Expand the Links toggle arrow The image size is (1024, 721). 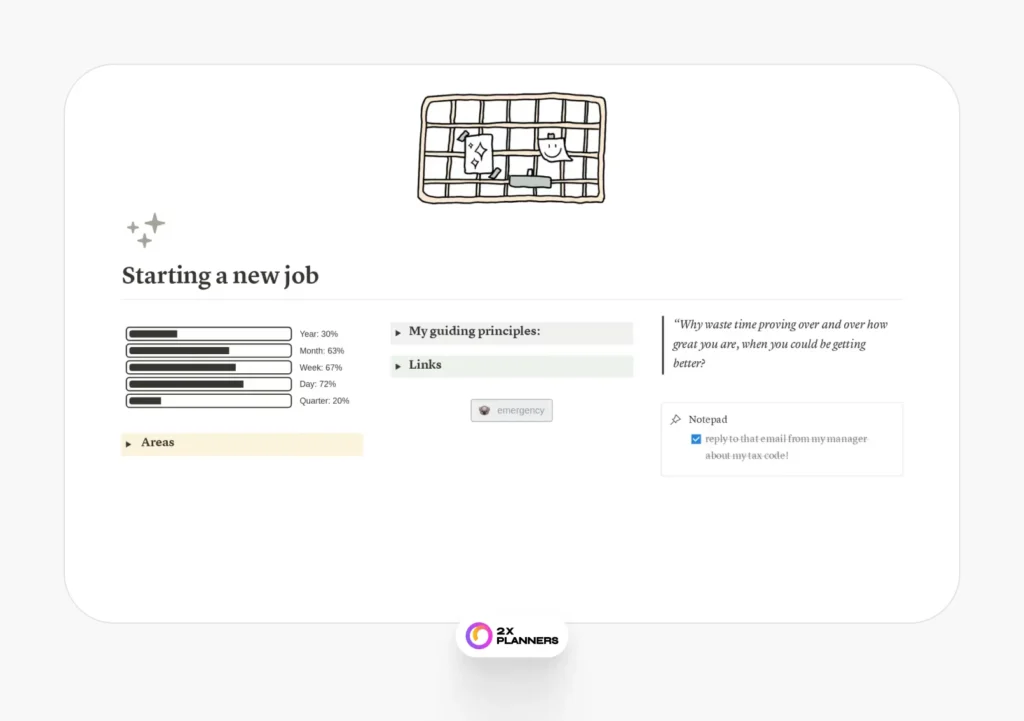pos(398,366)
